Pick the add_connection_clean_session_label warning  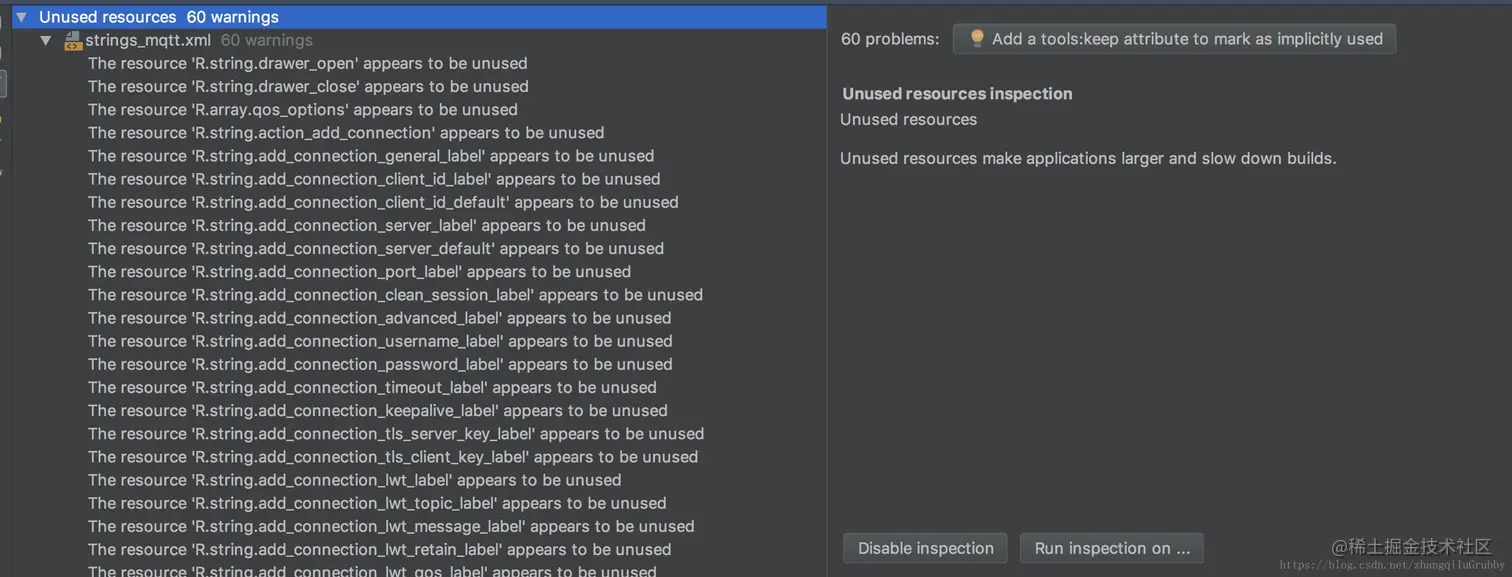click(395, 295)
